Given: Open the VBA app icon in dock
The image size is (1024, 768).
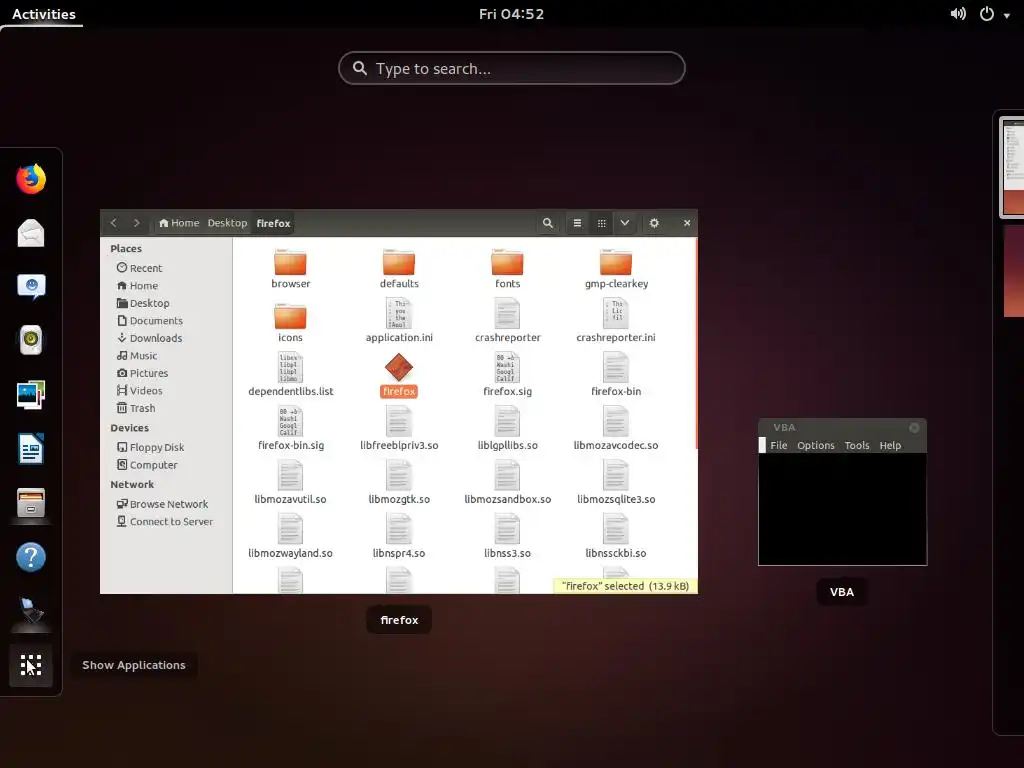Looking at the screenshot, I should [x=31, y=611].
